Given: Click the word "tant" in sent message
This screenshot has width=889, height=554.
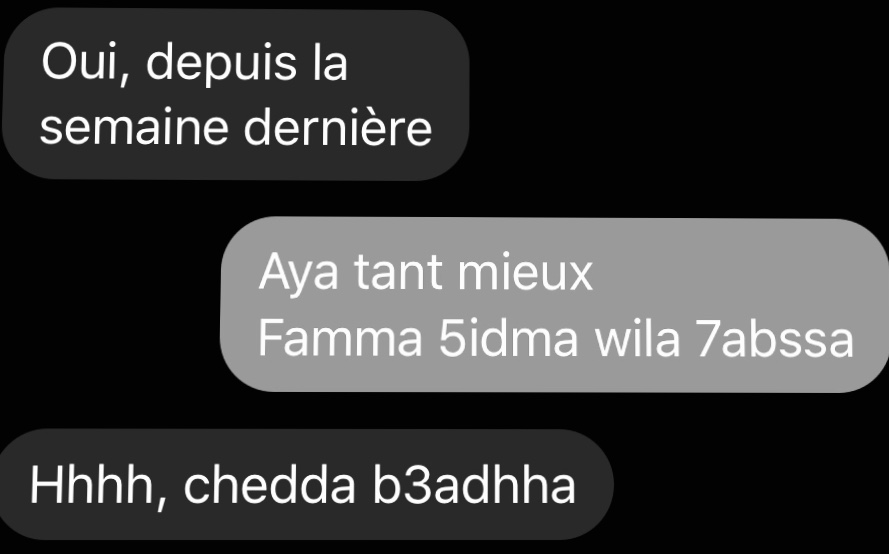Looking at the screenshot, I should tap(398, 273).
